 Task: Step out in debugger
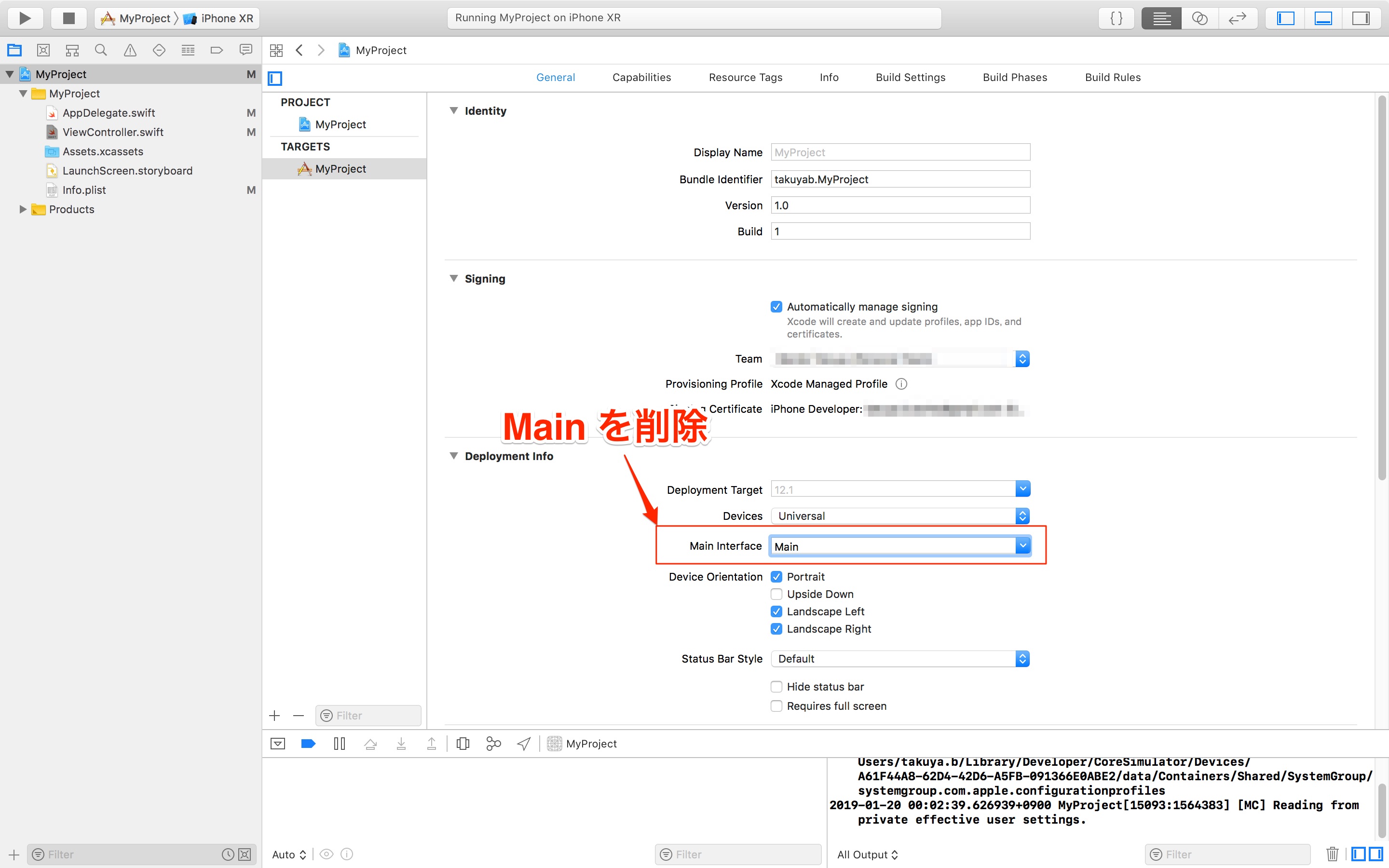point(432,744)
